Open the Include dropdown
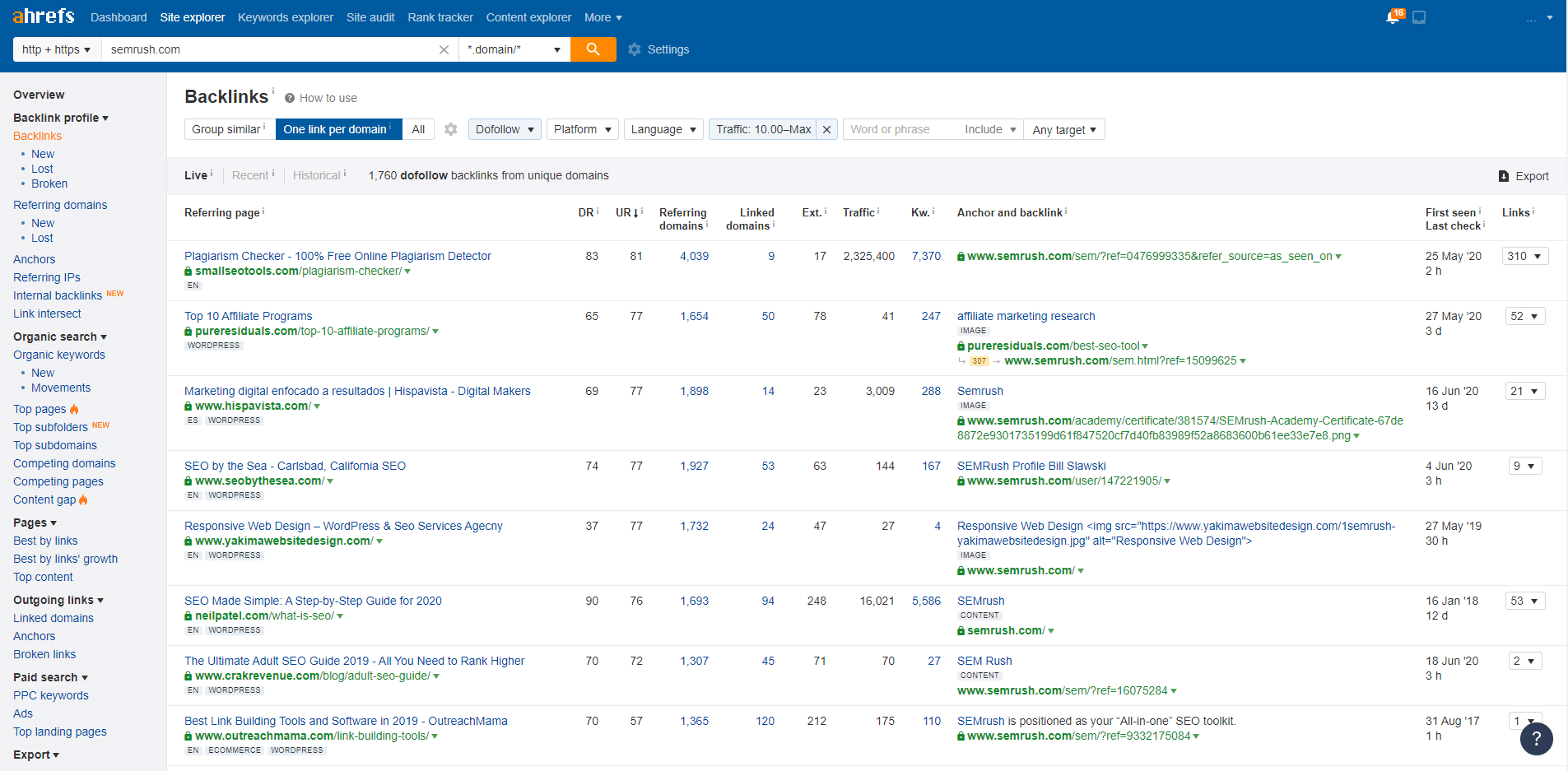The image size is (1568, 771). pos(990,129)
